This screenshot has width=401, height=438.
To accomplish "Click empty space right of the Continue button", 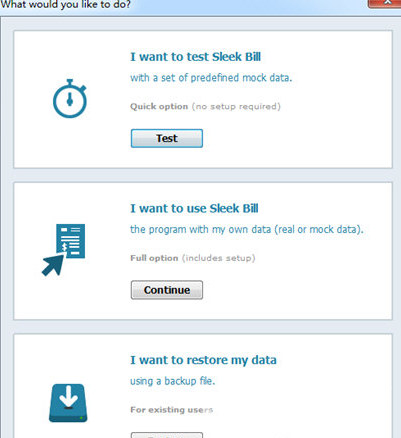I will pos(293,290).
